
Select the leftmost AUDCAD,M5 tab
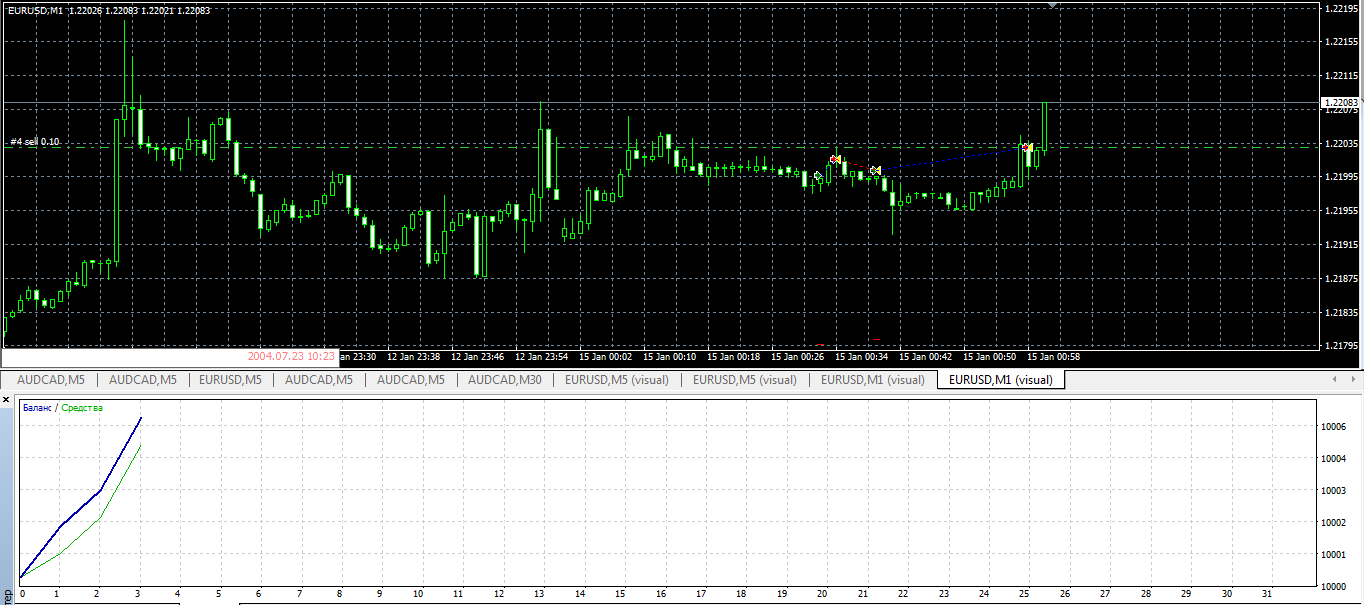(50, 380)
